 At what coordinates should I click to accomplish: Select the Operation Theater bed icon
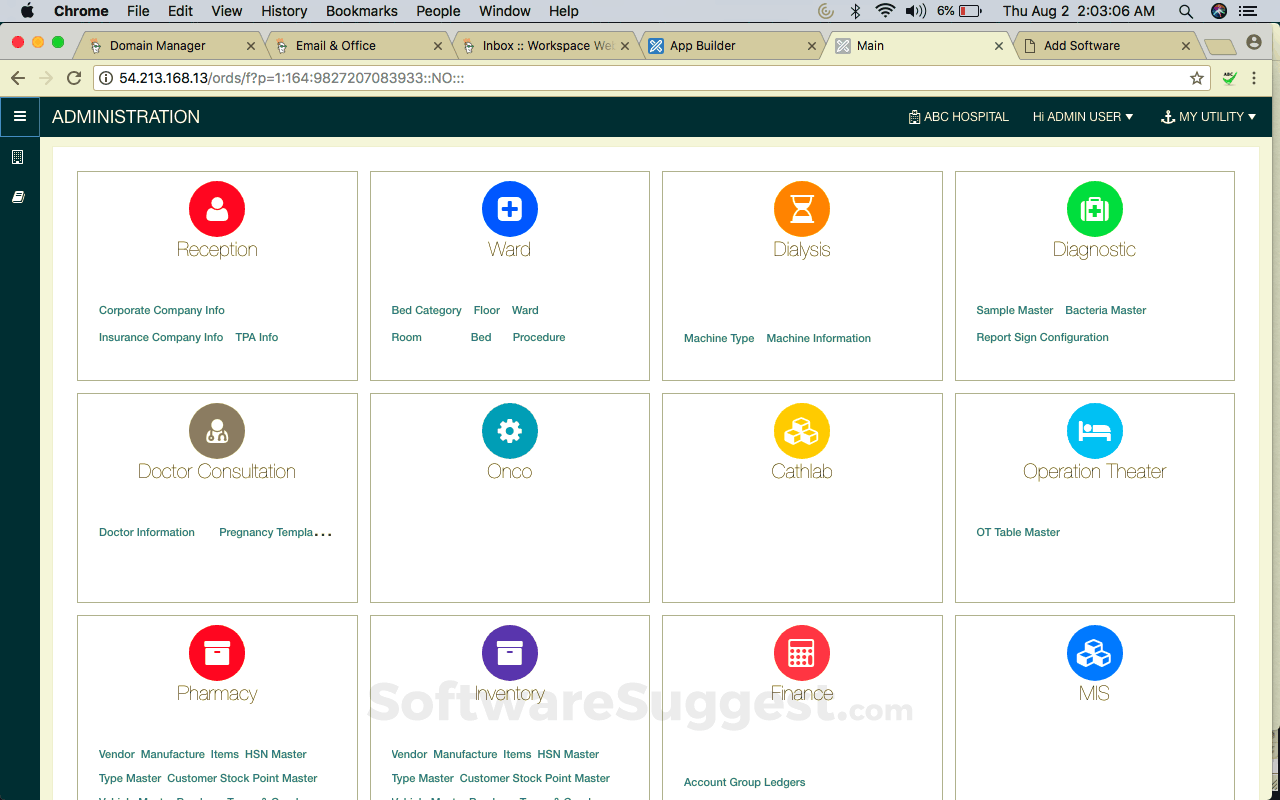[1094, 430]
